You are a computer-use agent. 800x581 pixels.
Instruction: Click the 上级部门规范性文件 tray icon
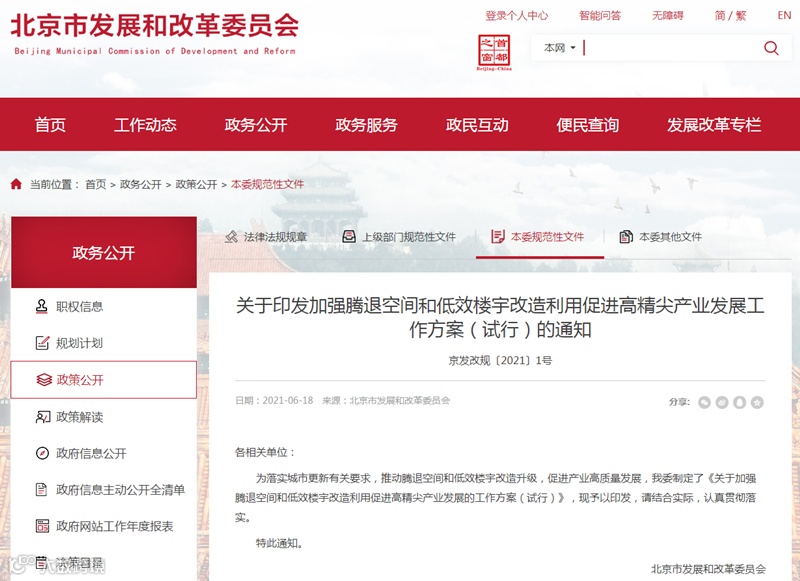(x=349, y=237)
